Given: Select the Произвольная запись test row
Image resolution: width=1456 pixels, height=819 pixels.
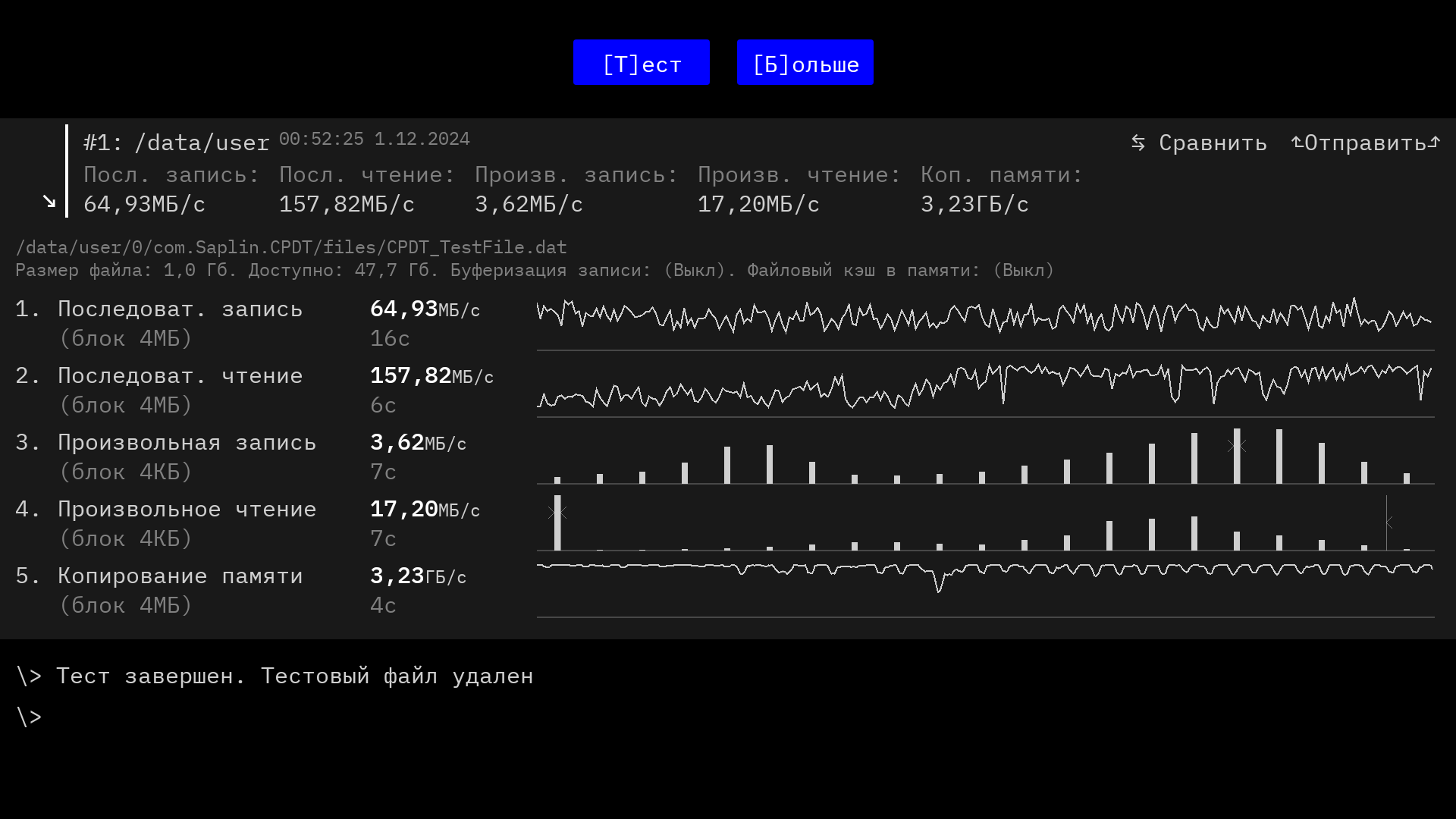Looking at the screenshot, I should tap(187, 443).
